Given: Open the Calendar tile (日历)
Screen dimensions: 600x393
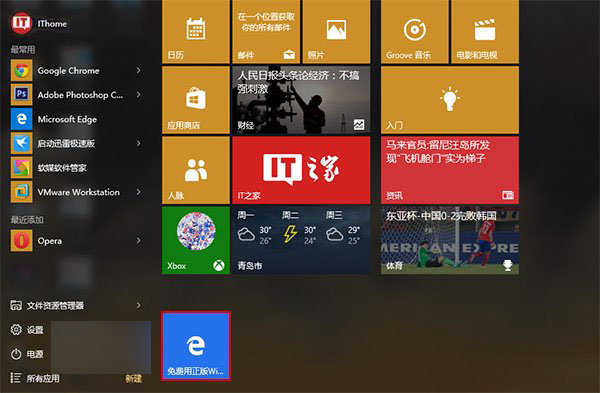Looking at the screenshot, I should pyautogui.click(x=196, y=31).
